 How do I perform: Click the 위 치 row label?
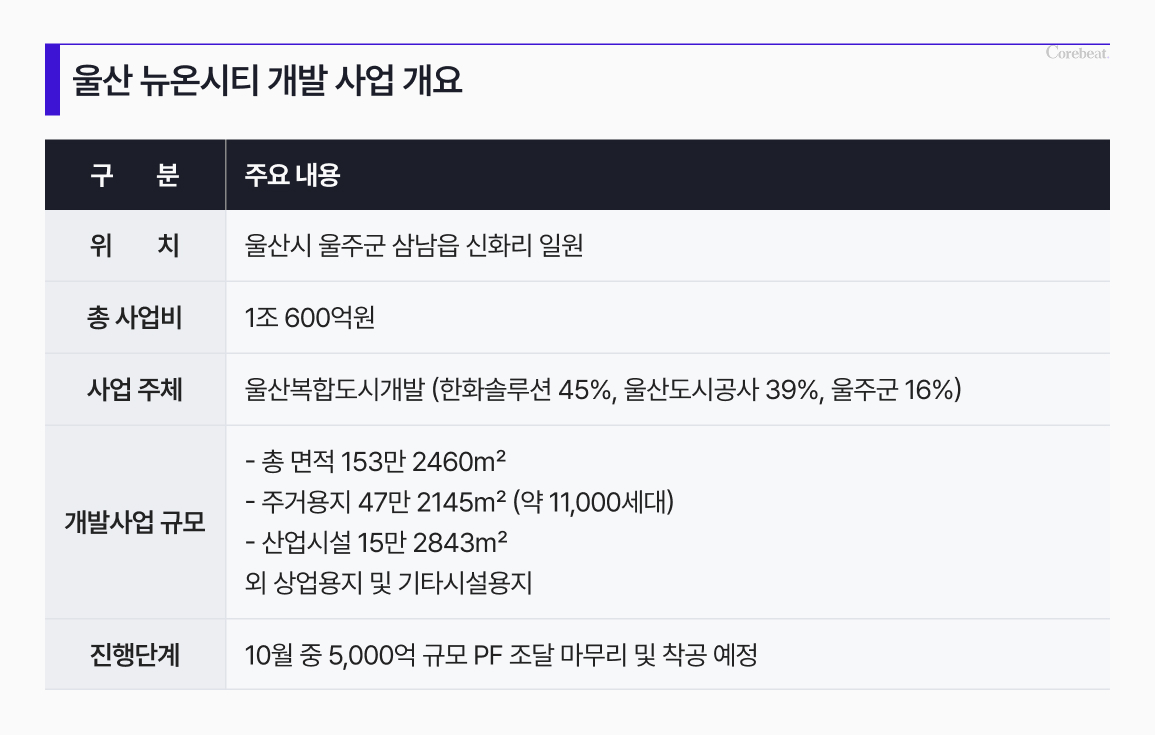(x=135, y=245)
